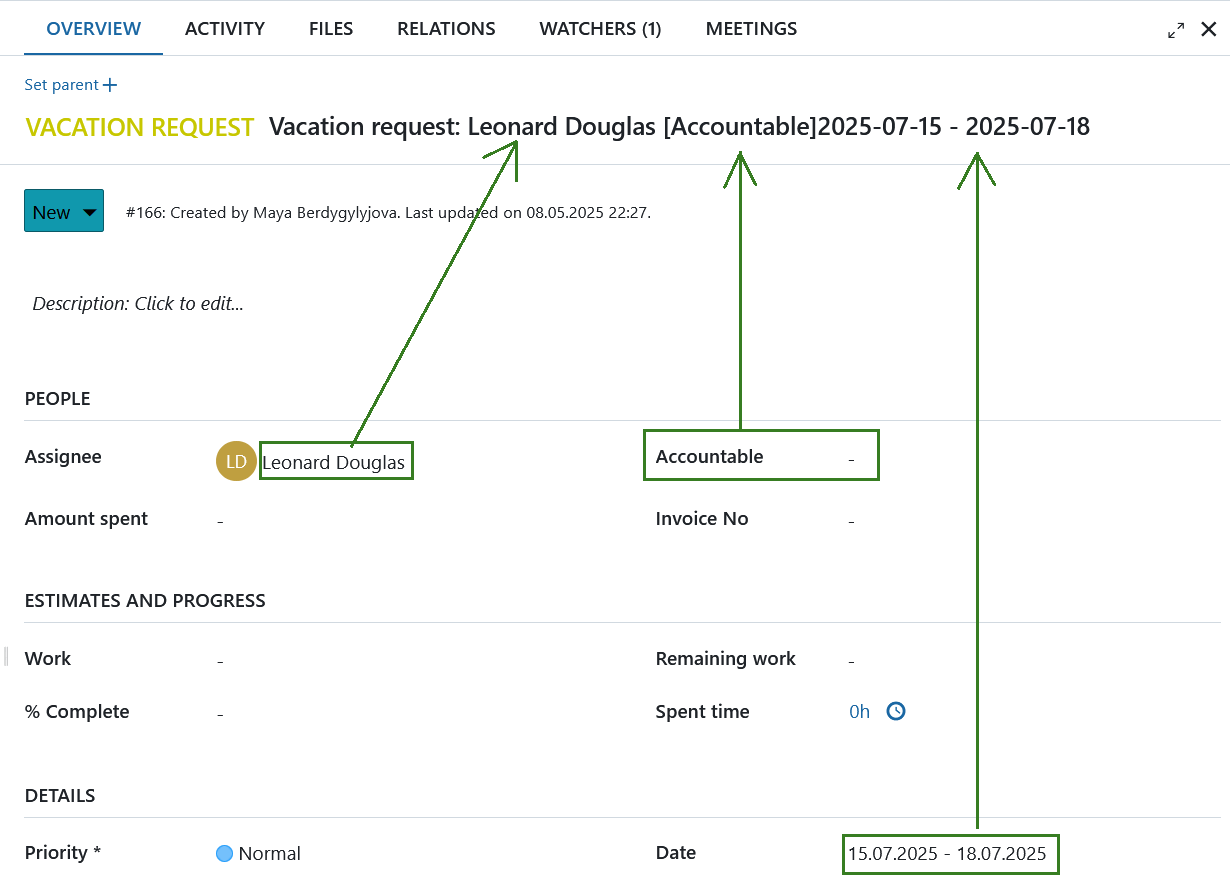The width and height of the screenshot is (1230, 894).
Task: Click the blue Normal priority indicator
Action: (224, 853)
